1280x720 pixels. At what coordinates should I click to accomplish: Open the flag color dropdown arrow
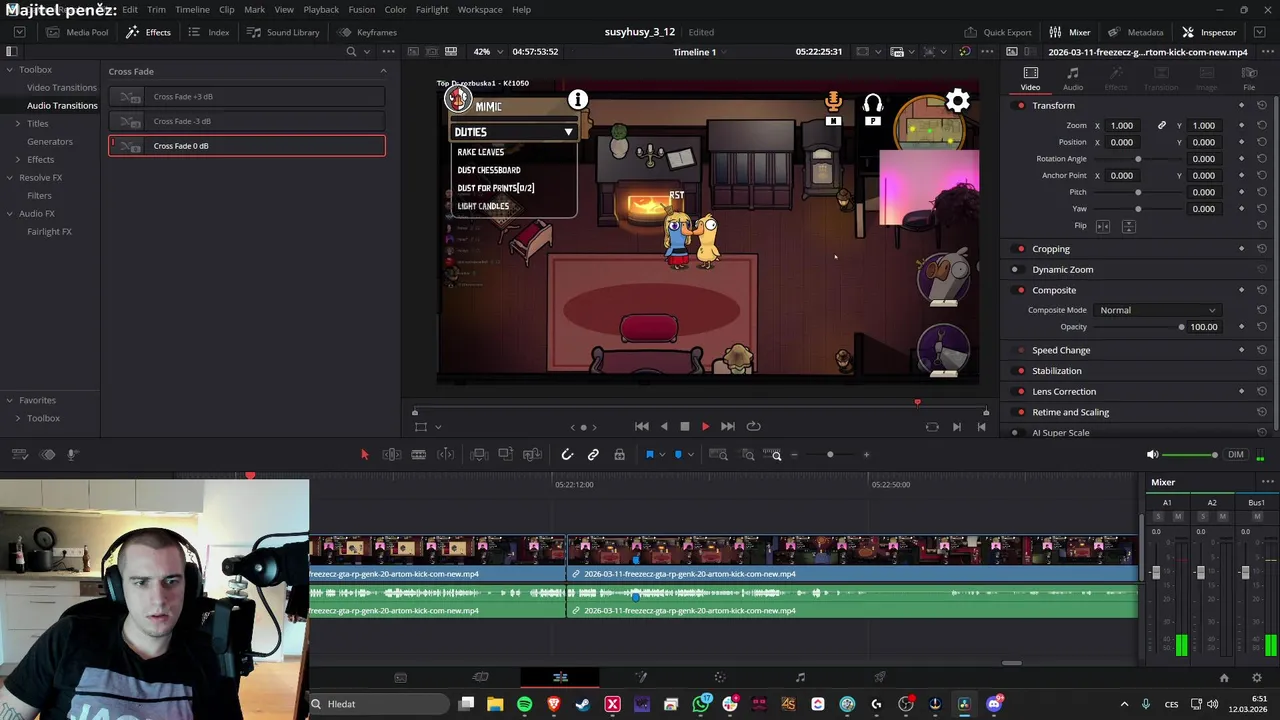point(661,455)
